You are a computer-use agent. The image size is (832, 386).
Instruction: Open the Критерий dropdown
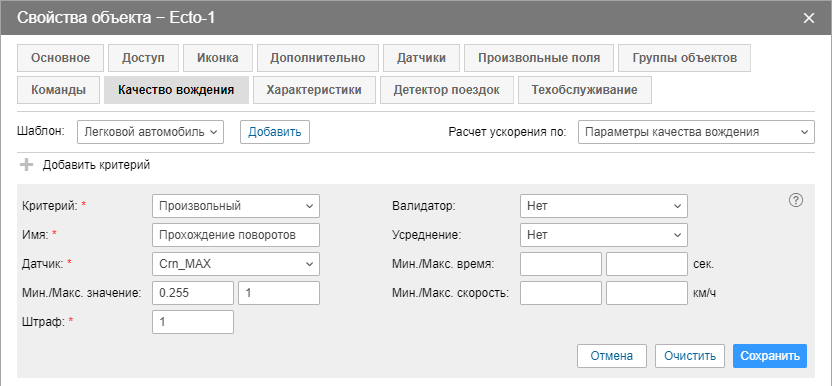(x=236, y=206)
